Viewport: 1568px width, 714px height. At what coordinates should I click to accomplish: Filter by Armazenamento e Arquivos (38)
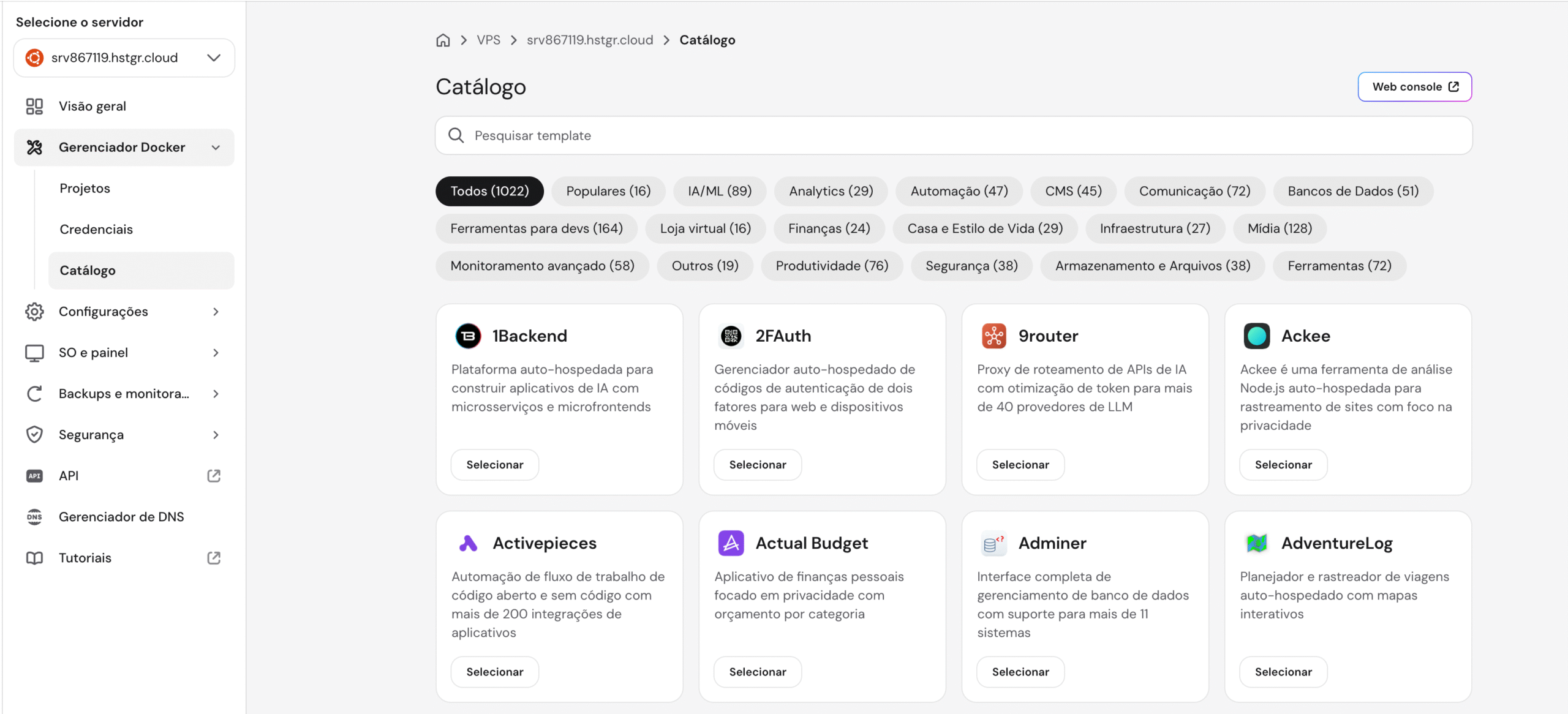[1152, 266]
